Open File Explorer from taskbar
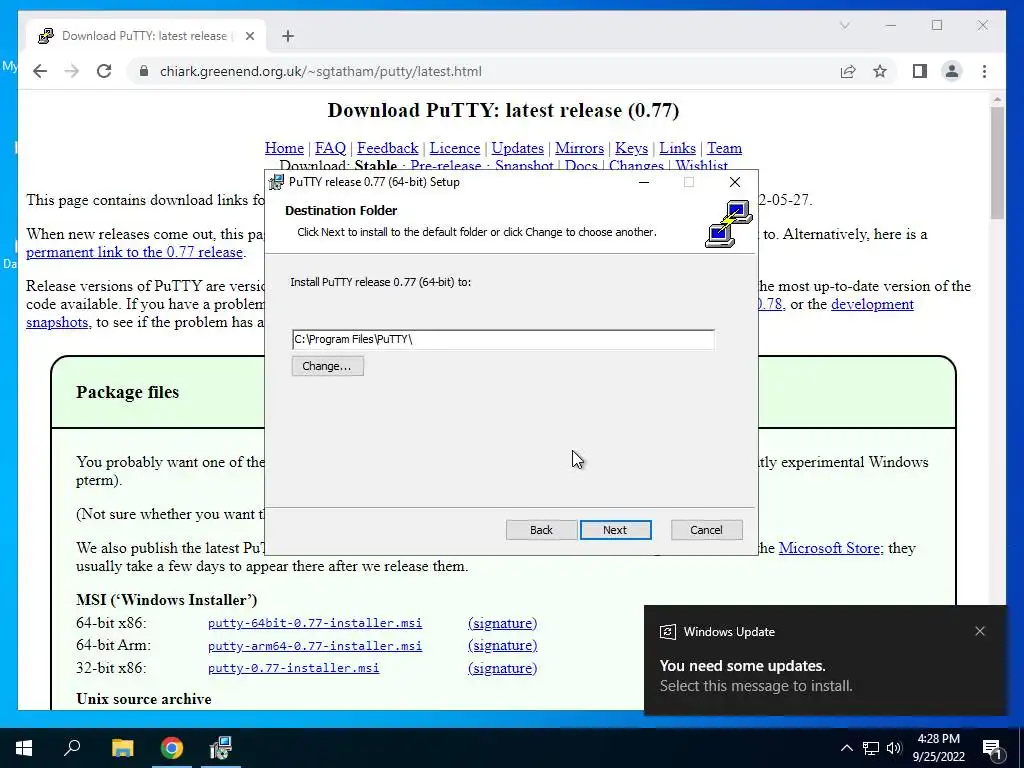This screenshot has height=768, width=1024. (x=122, y=748)
